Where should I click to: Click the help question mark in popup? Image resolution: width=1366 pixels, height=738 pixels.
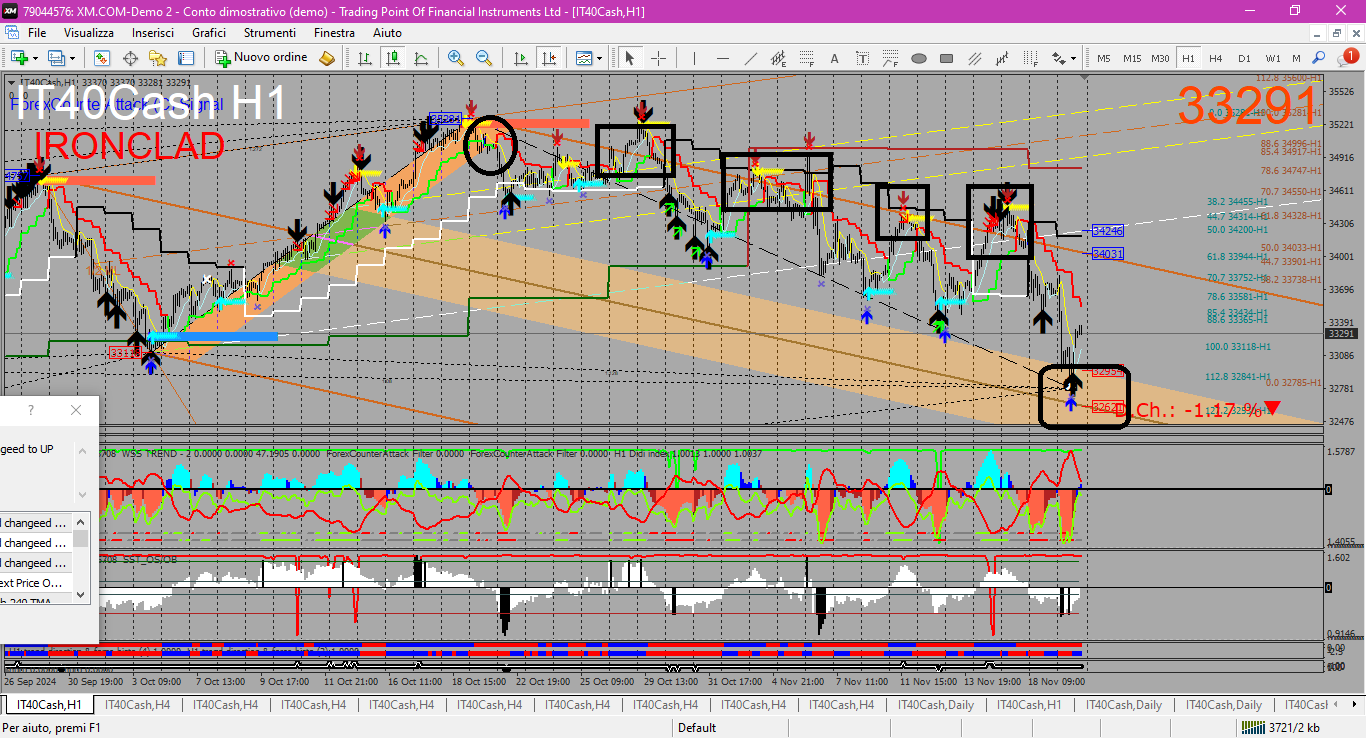[31, 410]
